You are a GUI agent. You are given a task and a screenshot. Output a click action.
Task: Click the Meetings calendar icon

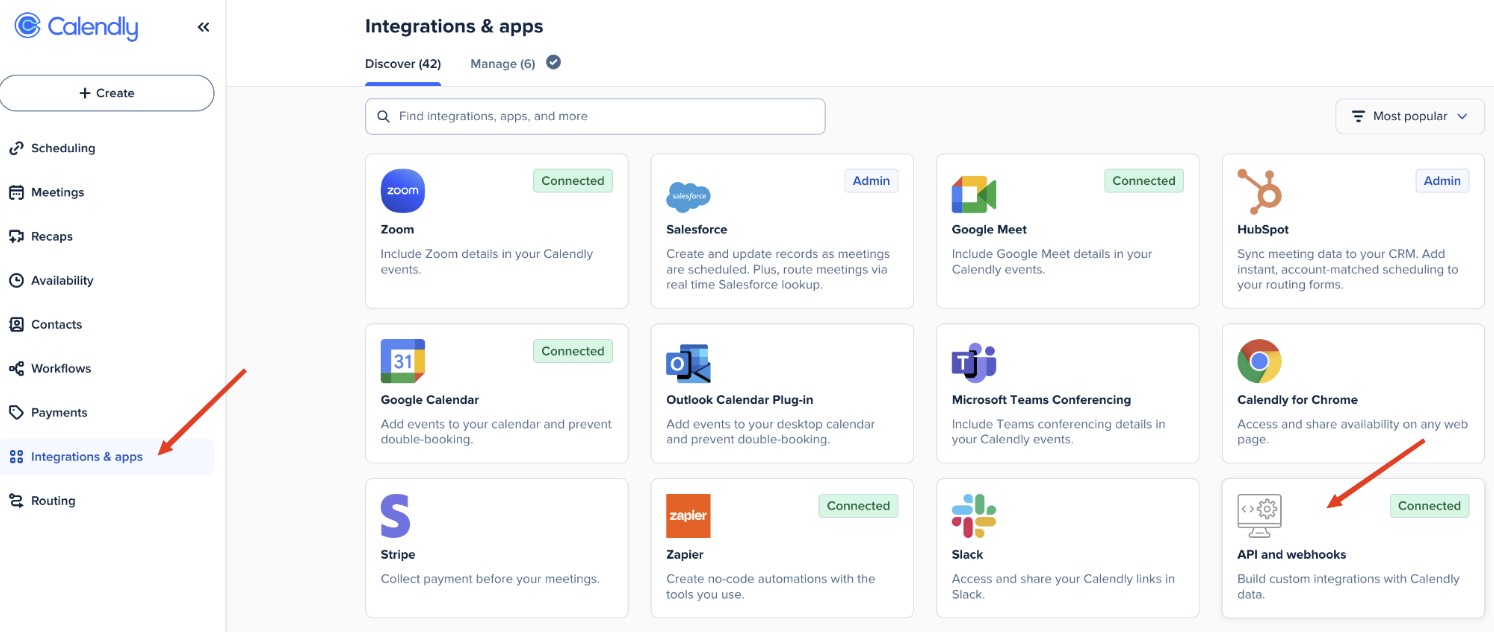coord(16,192)
